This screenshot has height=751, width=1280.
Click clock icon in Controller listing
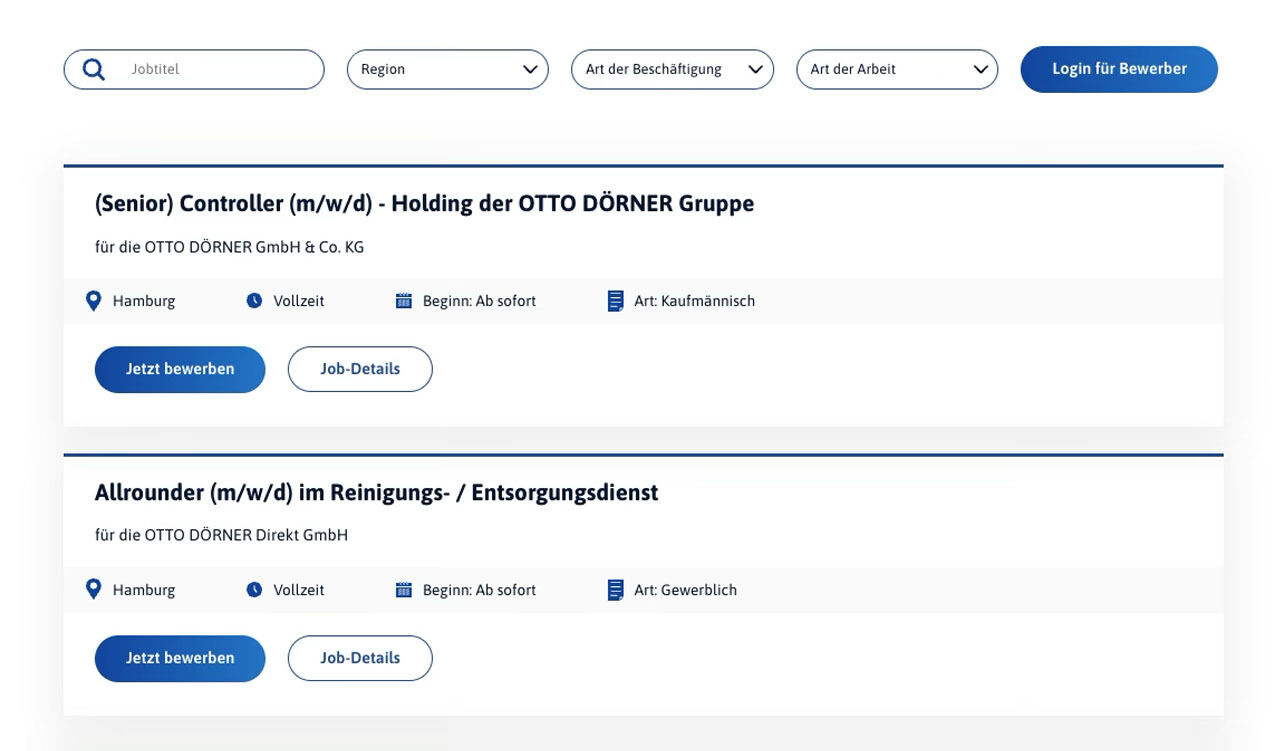(x=254, y=301)
